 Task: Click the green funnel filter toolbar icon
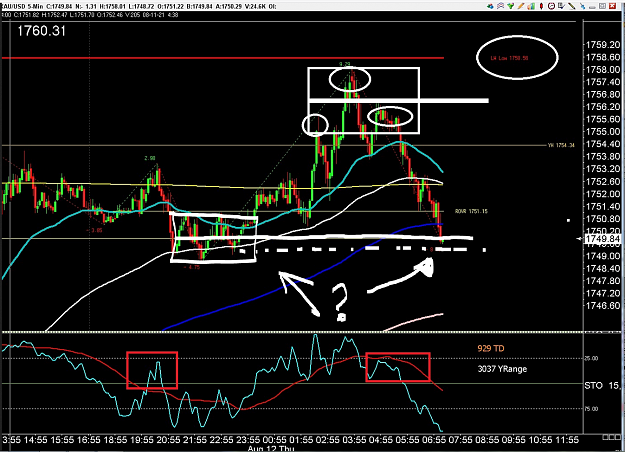[511, 6]
